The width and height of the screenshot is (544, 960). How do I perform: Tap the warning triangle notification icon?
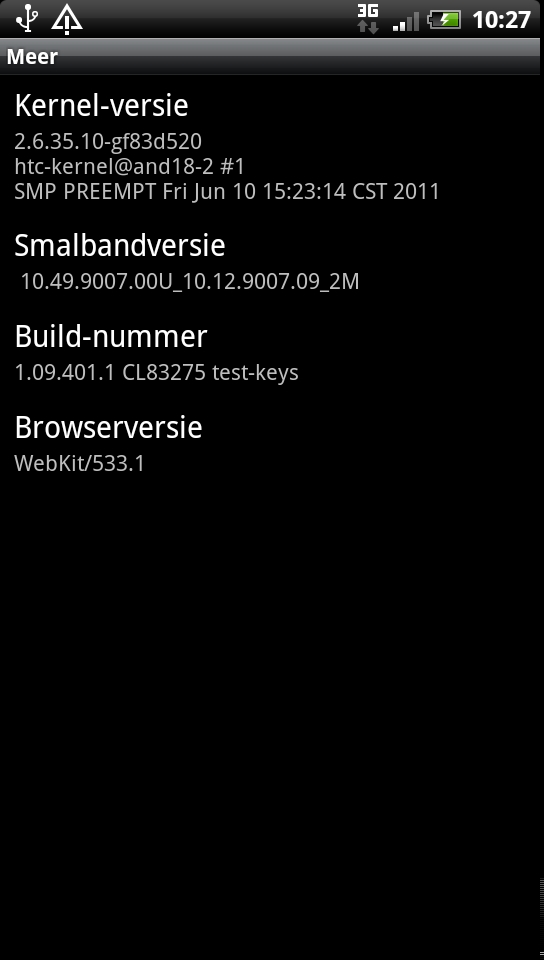67,19
